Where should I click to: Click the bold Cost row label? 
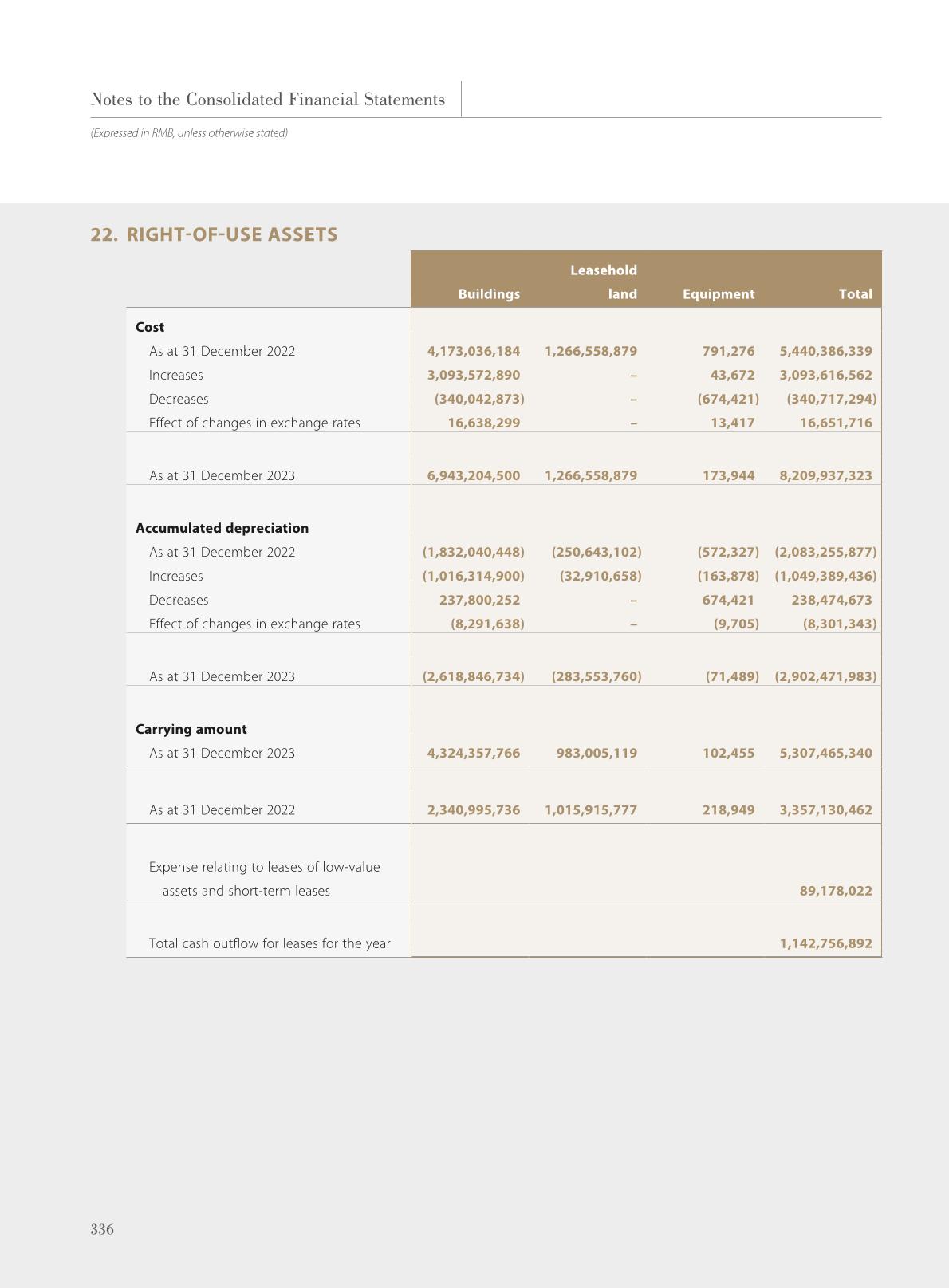point(150,327)
